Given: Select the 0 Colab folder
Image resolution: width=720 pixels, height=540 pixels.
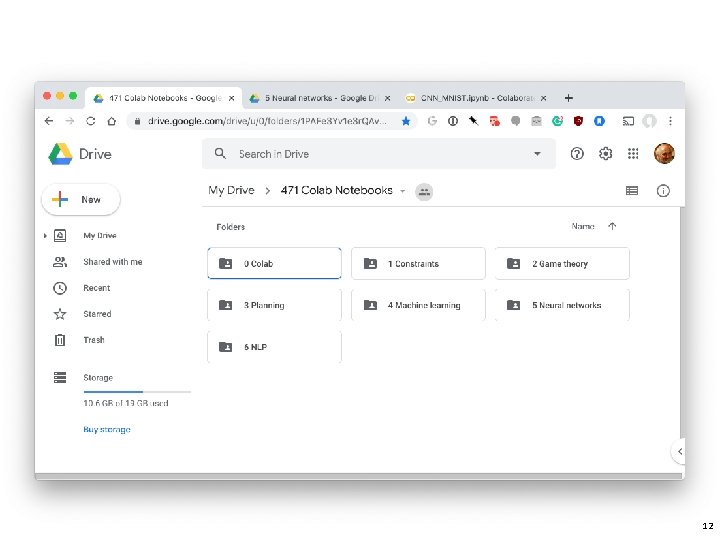Looking at the screenshot, I should 274,263.
